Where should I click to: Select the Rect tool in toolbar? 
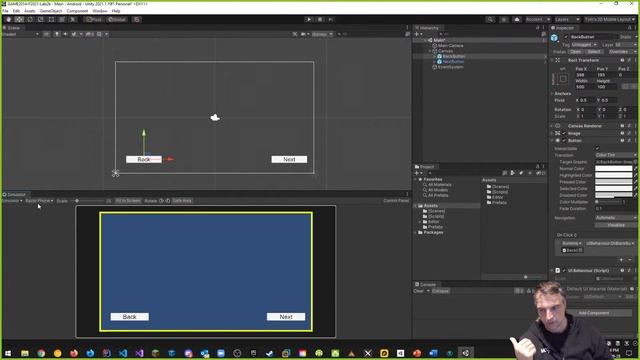click(x=51, y=20)
